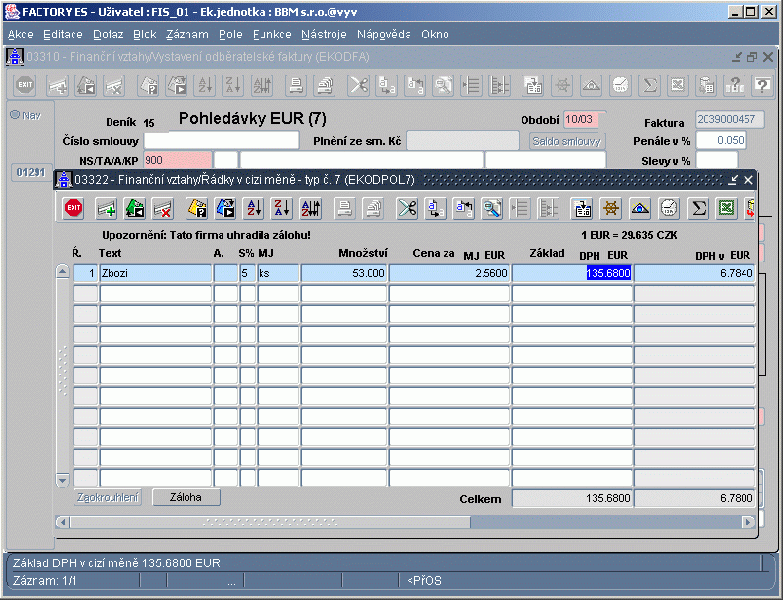Click the EXIT icon in the EKODFA window toolbar
Screen dimensions: 783x600
[25, 85]
